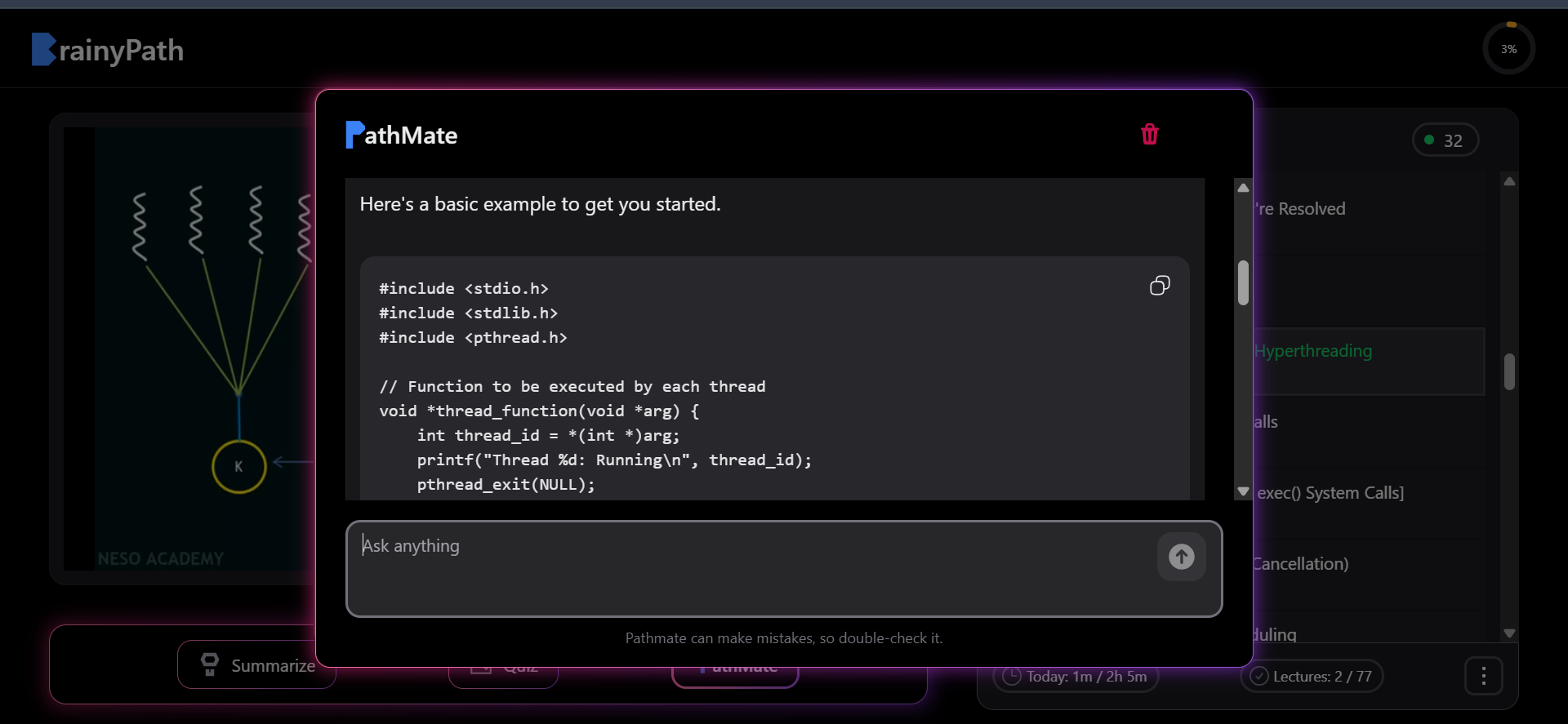Delete the PathMate chat with trash icon
Screen dimensions: 1568x724
(x=1149, y=135)
